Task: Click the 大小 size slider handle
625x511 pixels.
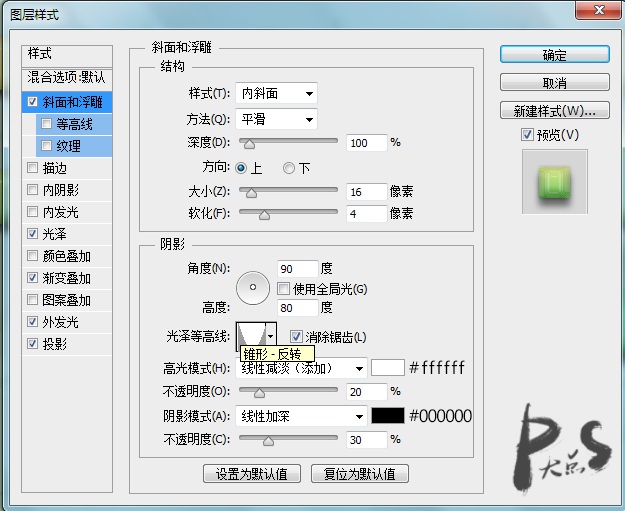Action: click(251, 193)
